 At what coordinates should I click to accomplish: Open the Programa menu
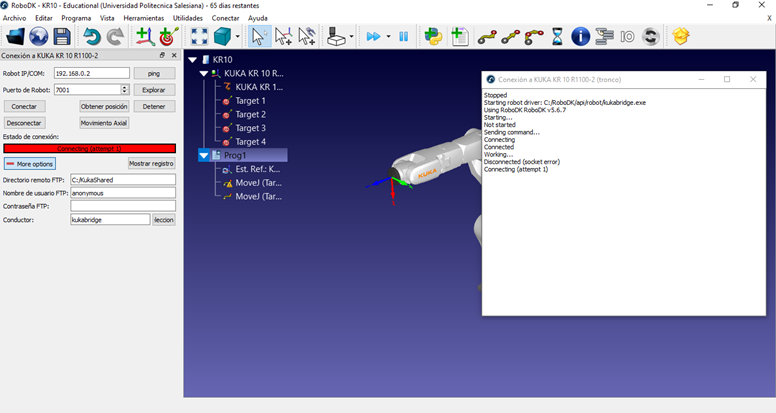point(76,18)
